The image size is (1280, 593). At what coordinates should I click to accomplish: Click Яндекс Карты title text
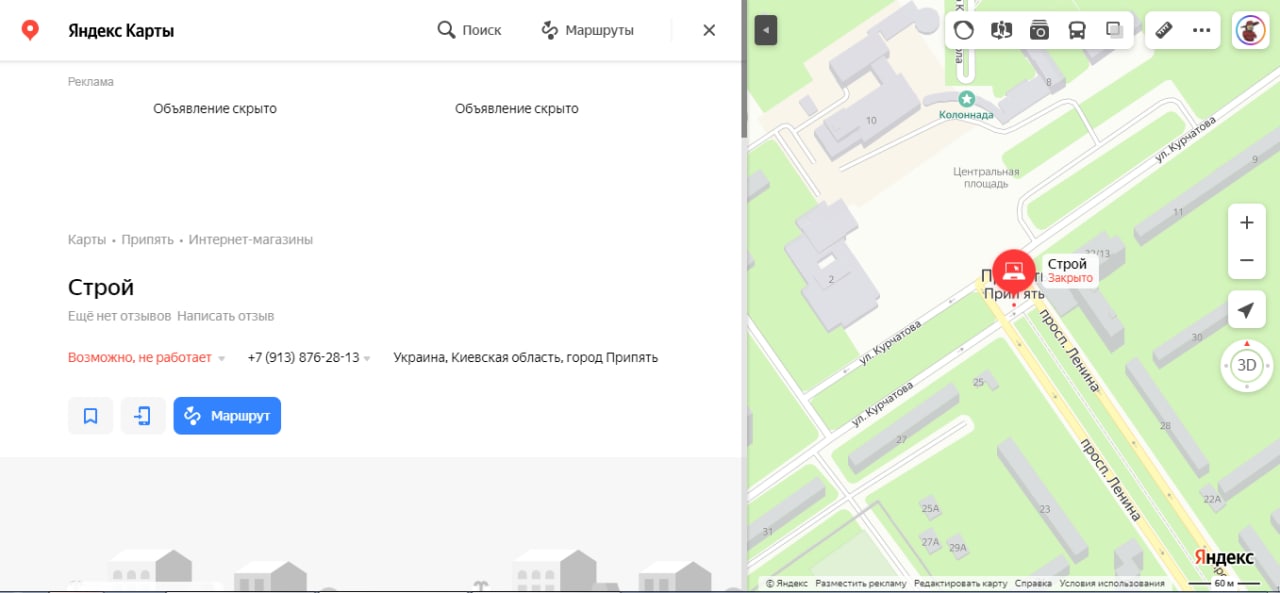pyautogui.click(x=121, y=31)
